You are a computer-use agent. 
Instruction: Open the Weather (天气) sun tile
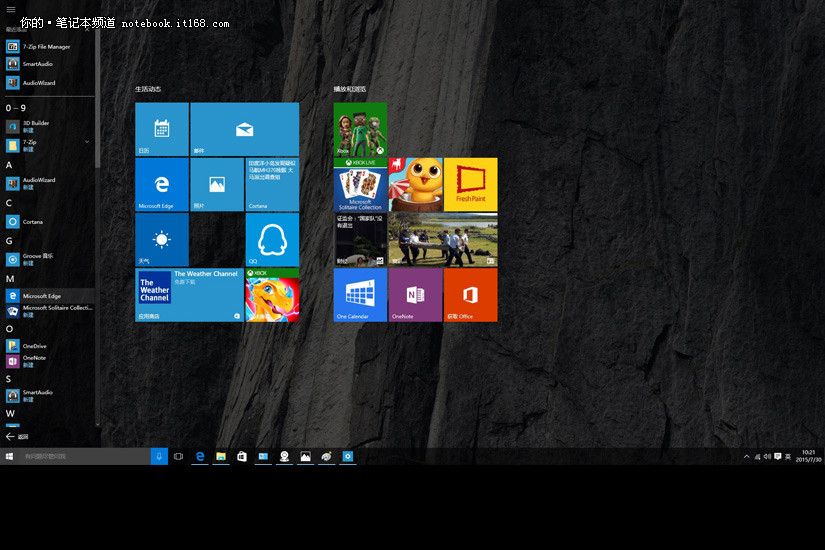tap(162, 239)
